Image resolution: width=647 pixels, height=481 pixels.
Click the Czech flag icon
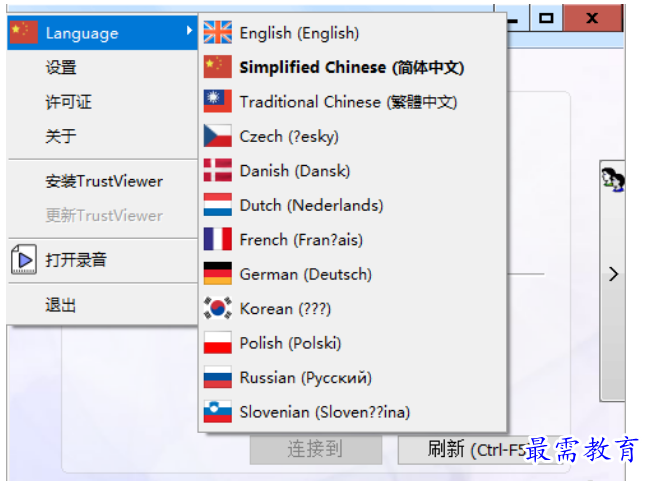click(217, 136)
